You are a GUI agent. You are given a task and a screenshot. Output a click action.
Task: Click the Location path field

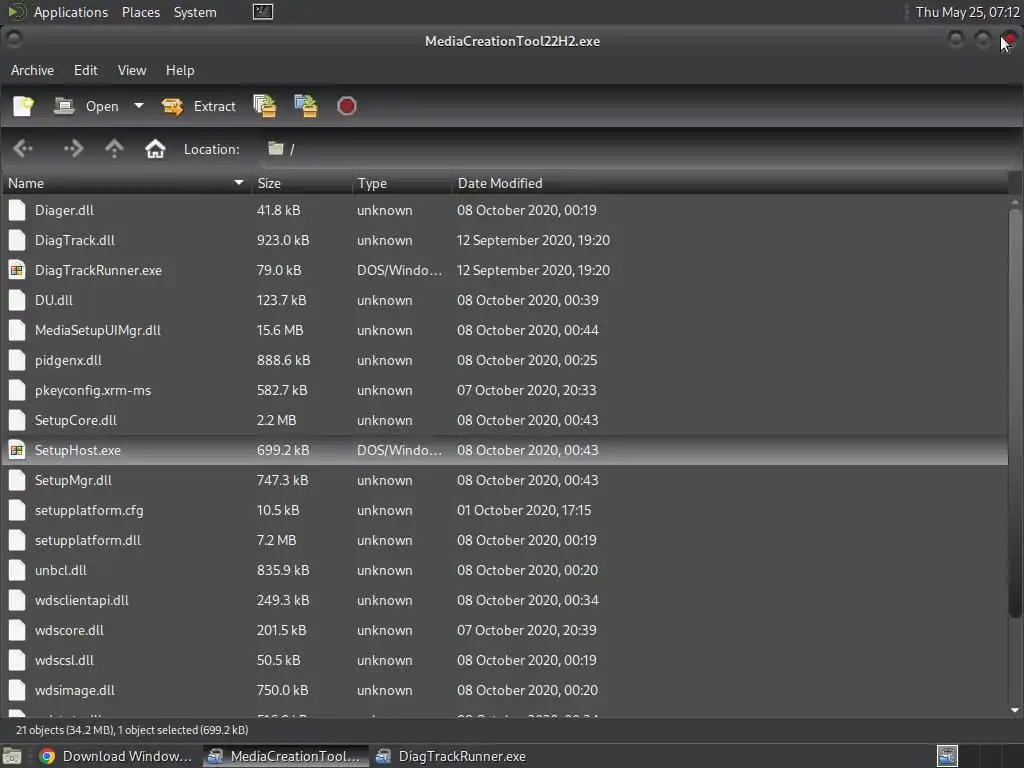(640, 149)
